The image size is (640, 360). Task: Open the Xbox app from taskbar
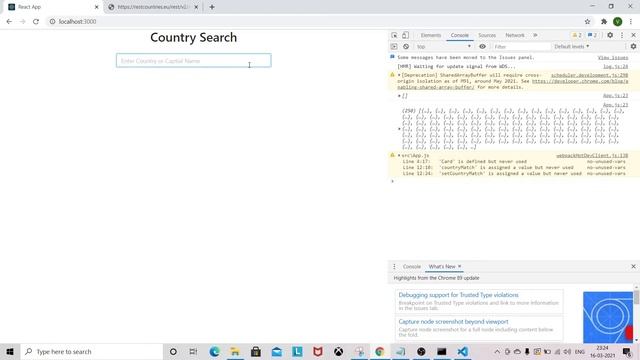pos(338,351)
